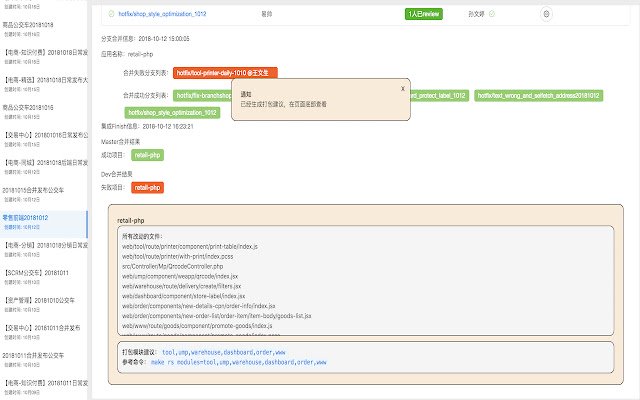Select sidebar item 【SCRM公交车】20181011

click(44, 277)
